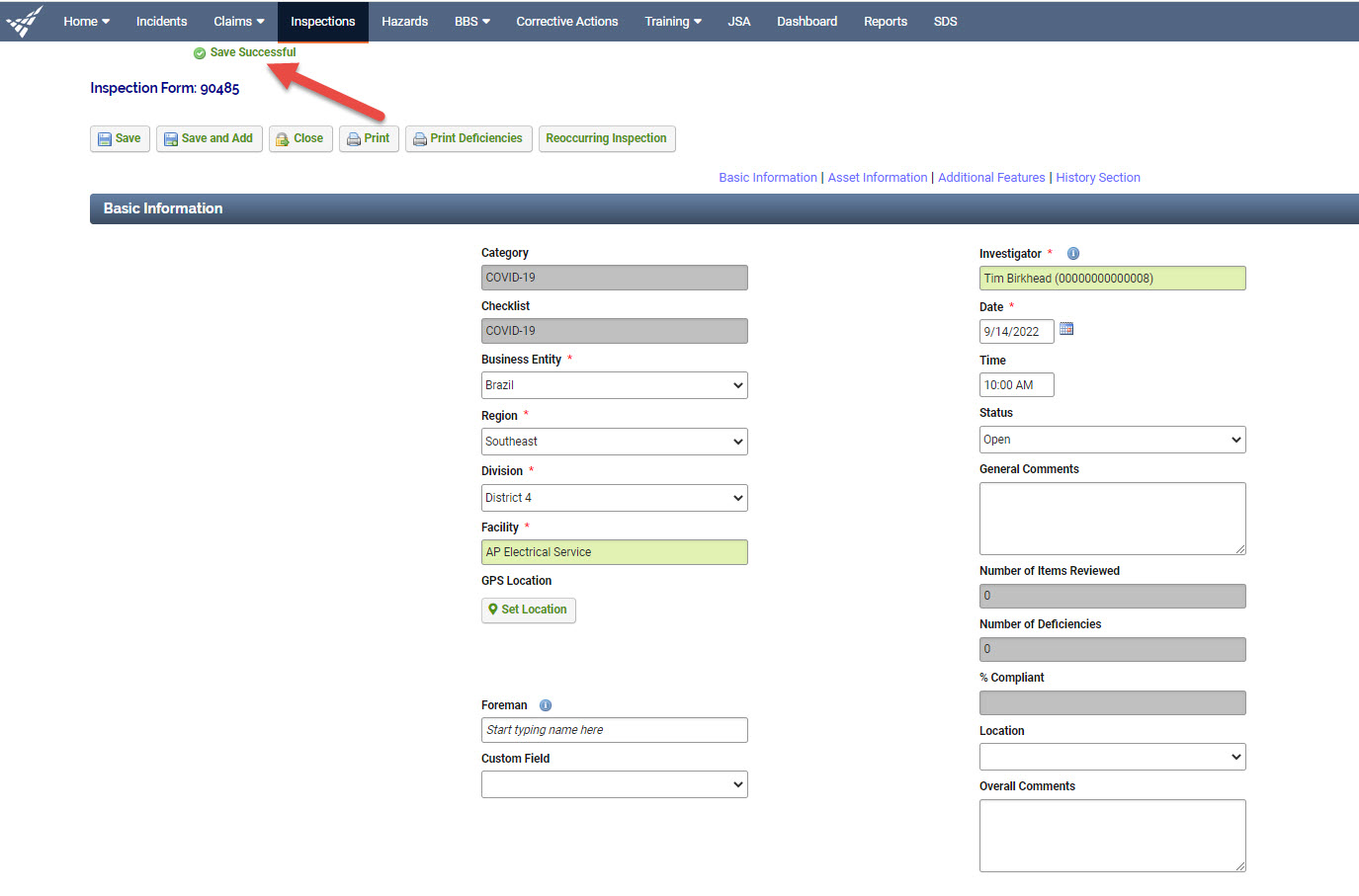Click inside the Foreman name input field
Viewport: 1359px width, 896px height.
click(x=614, y=730)
